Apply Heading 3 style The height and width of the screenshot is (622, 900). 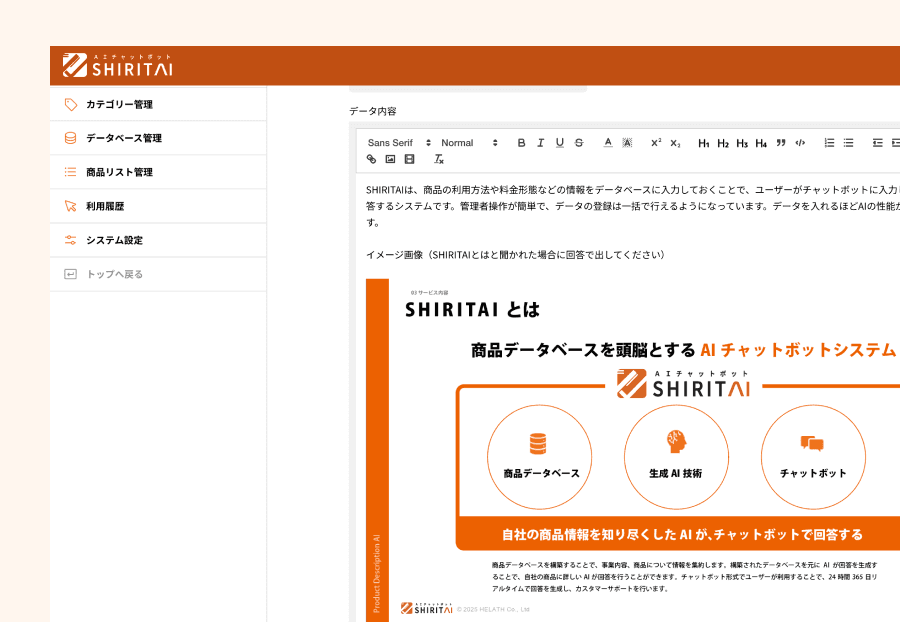pyautogui.click(x=742, y=143)
